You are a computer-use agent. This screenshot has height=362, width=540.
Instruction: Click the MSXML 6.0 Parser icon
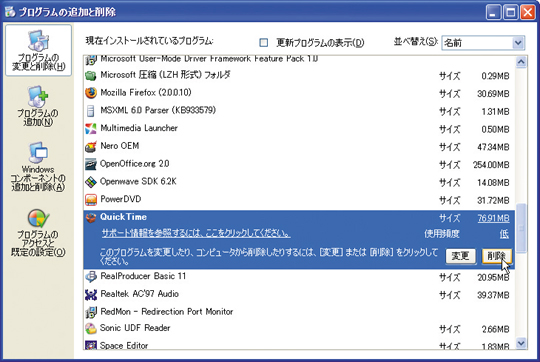[x=91, y=111]
